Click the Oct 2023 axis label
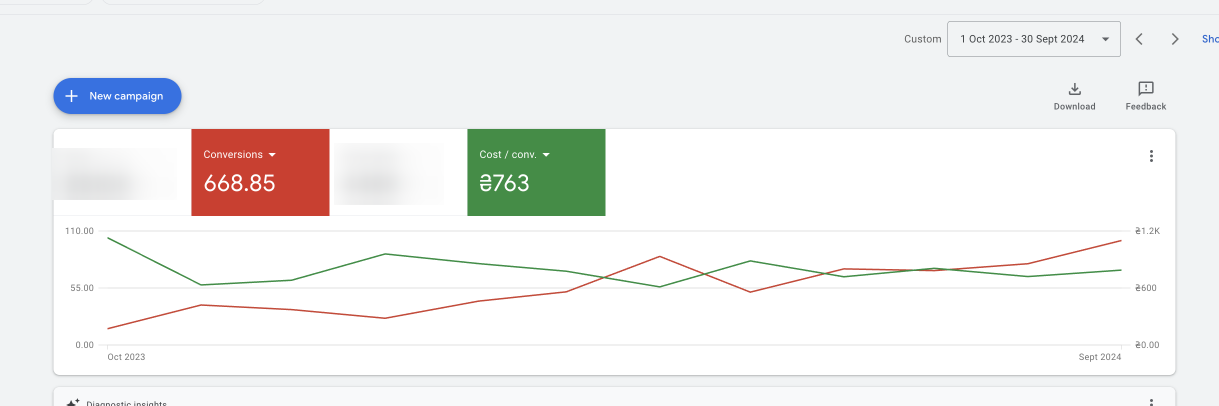The height and width of the screenshot is (406, 1219). coord(126,357)
